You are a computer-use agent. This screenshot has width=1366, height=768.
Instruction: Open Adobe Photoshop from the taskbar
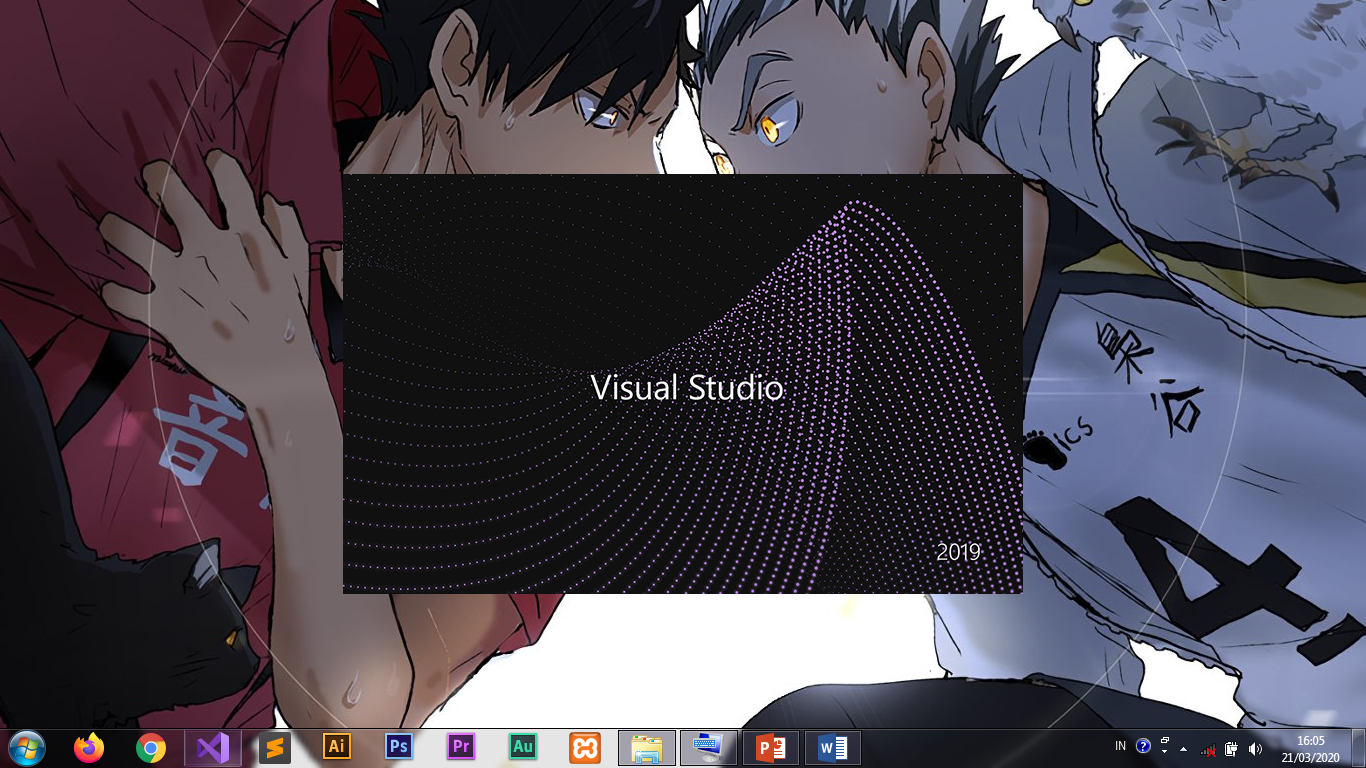(x=399, y=747)
